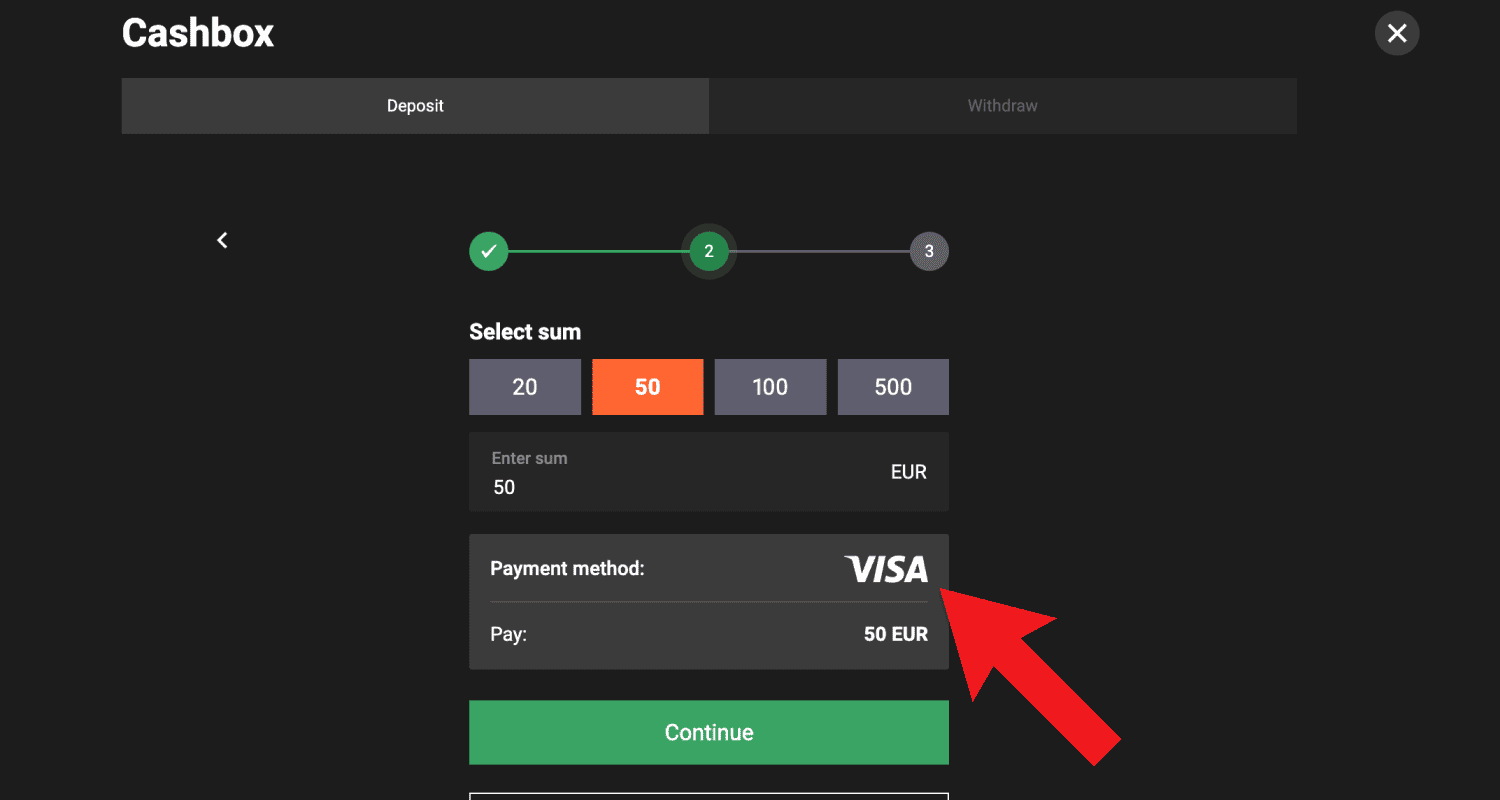Go back using the left chevron arrow
The width and height of the screenshot is (1500, 800).
pyautogui.click(x=222, y=240)
